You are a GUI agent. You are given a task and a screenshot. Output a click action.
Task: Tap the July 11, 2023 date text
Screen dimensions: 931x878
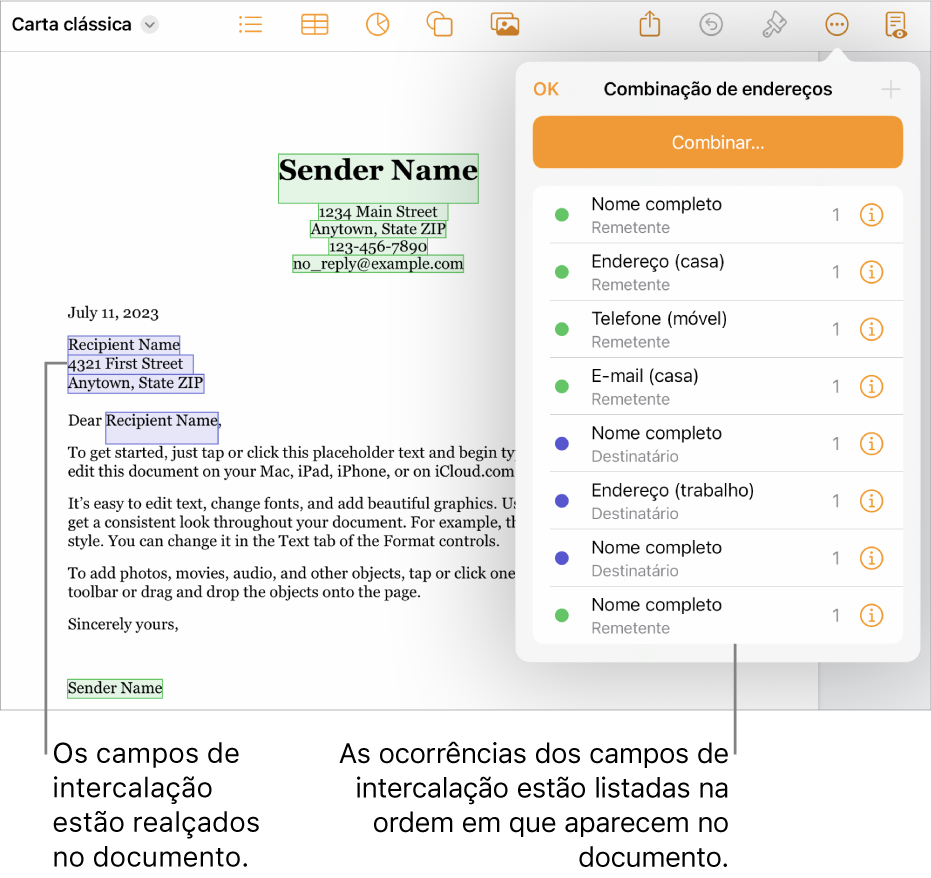(x=113, y=313)
